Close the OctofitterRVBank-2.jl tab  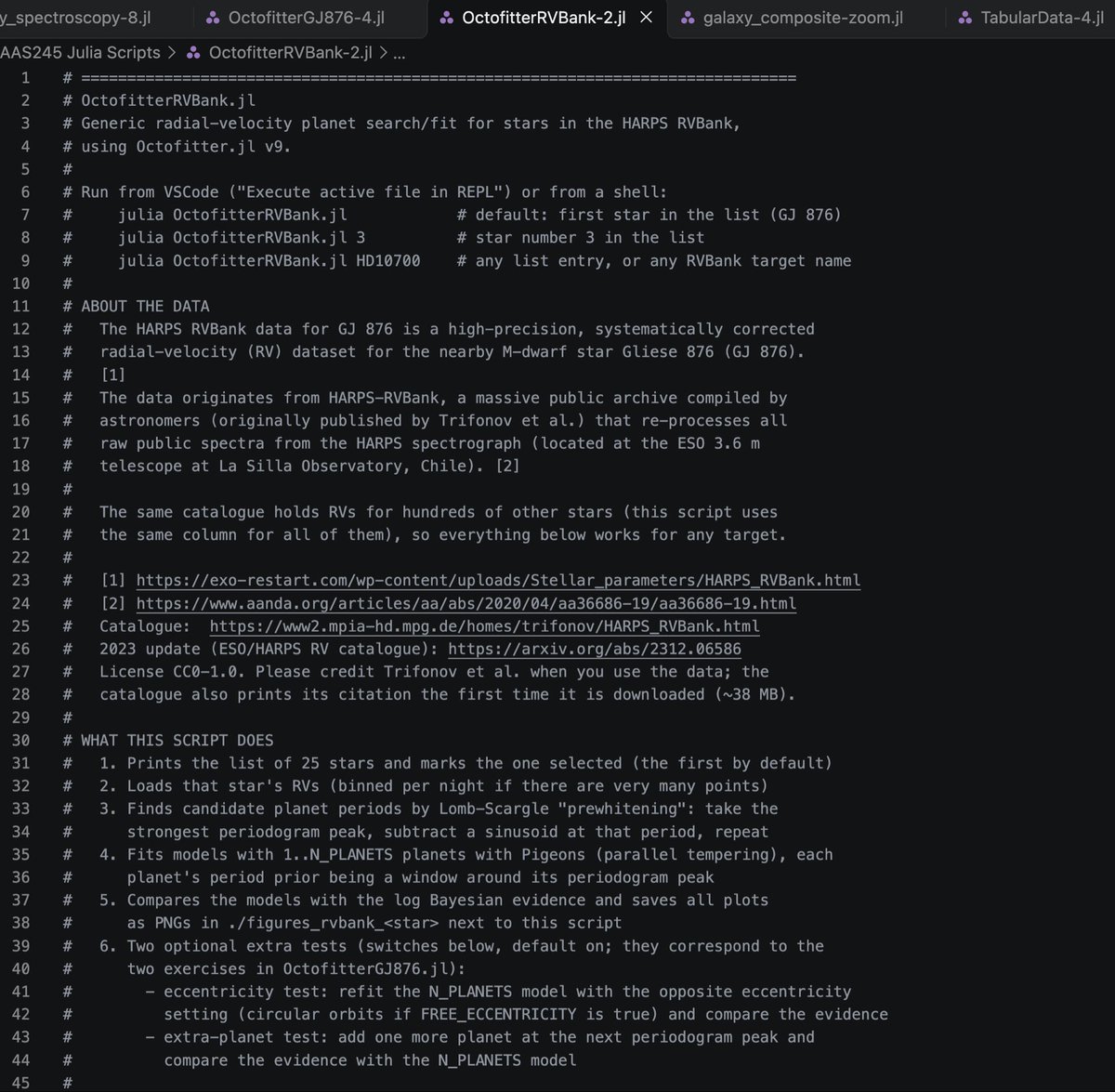point(647,18)
